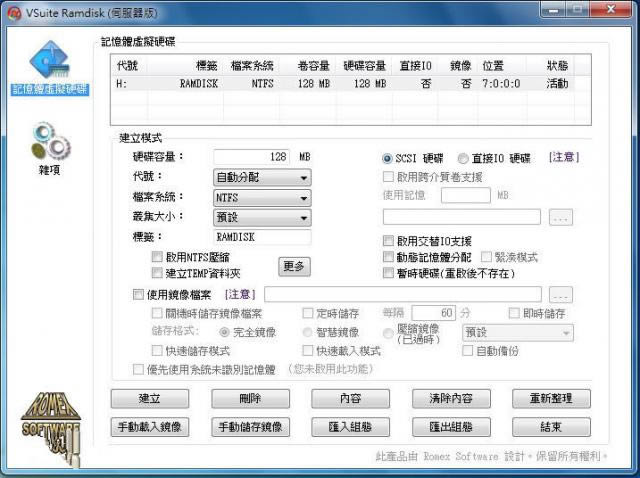Browse for image file with ... button

561,295
